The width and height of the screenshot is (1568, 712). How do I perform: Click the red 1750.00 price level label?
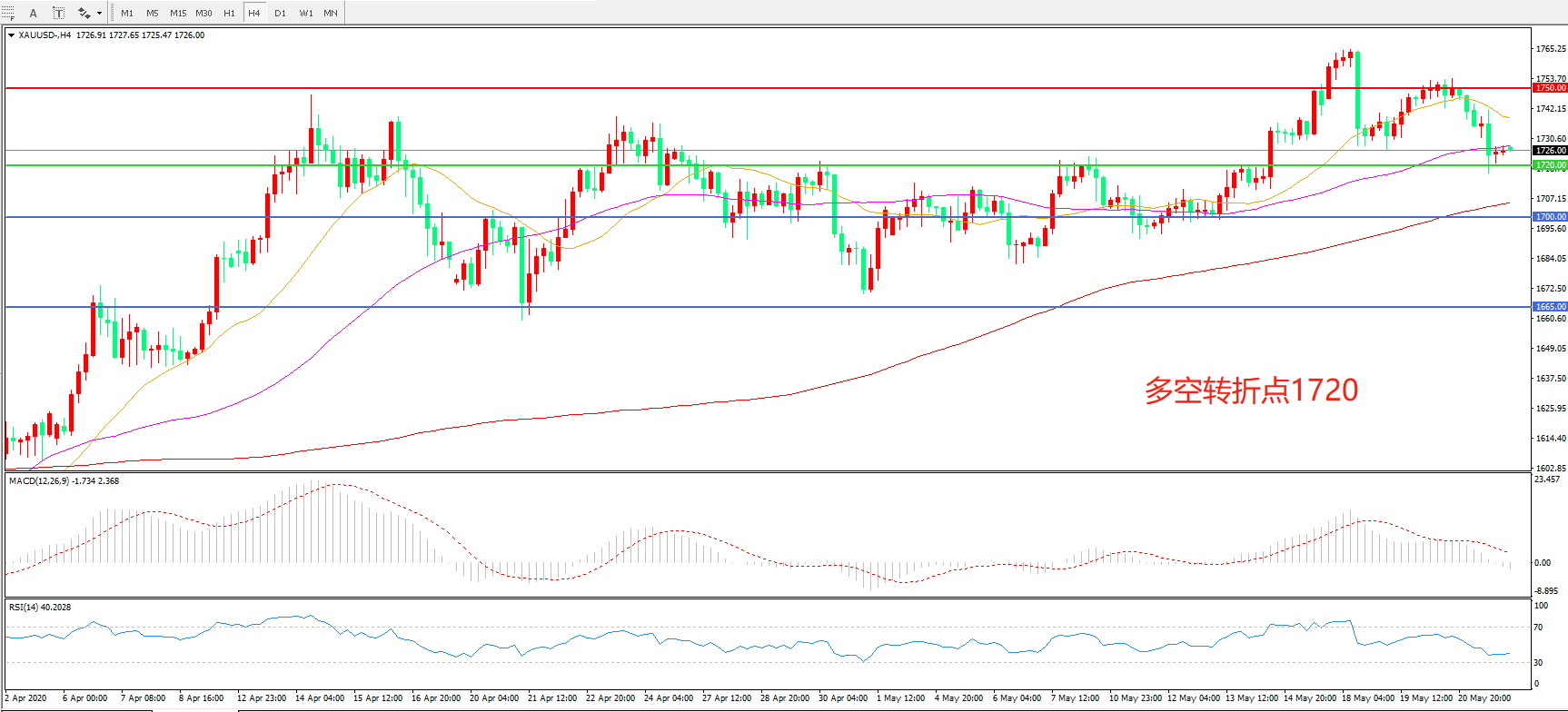(x=1550, y=88)
